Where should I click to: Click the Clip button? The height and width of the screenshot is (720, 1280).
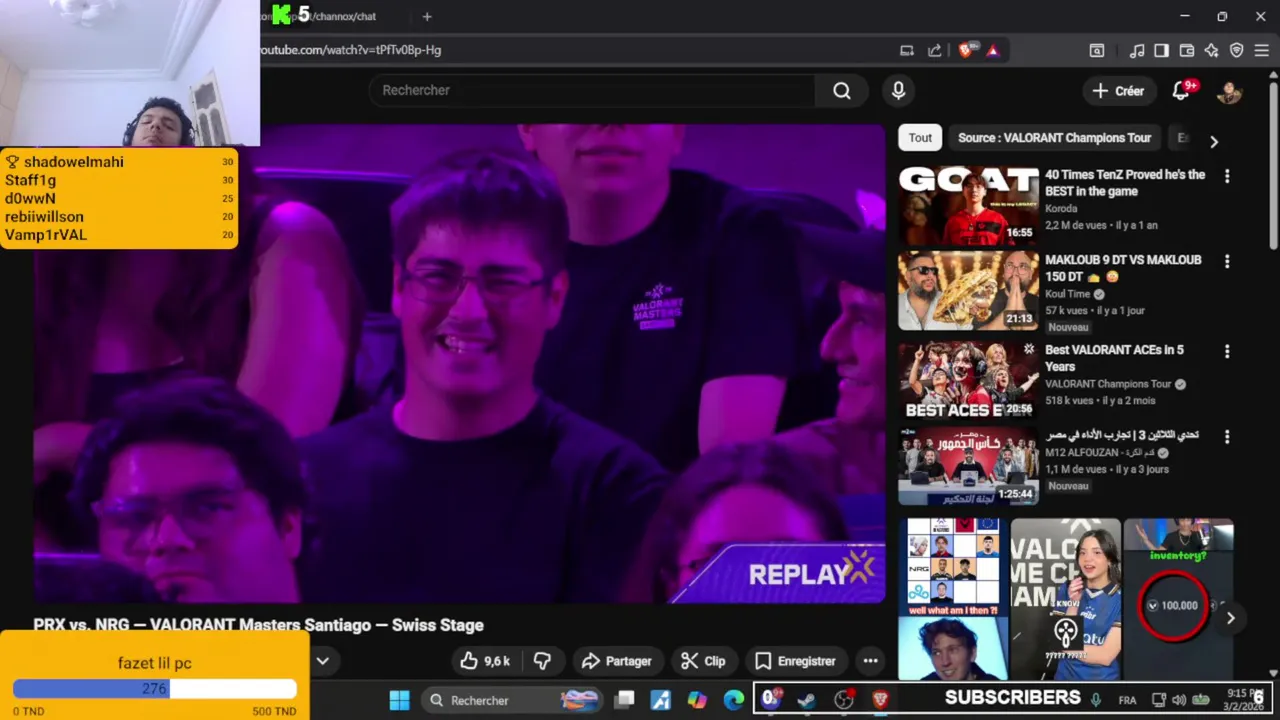(703, 661)
